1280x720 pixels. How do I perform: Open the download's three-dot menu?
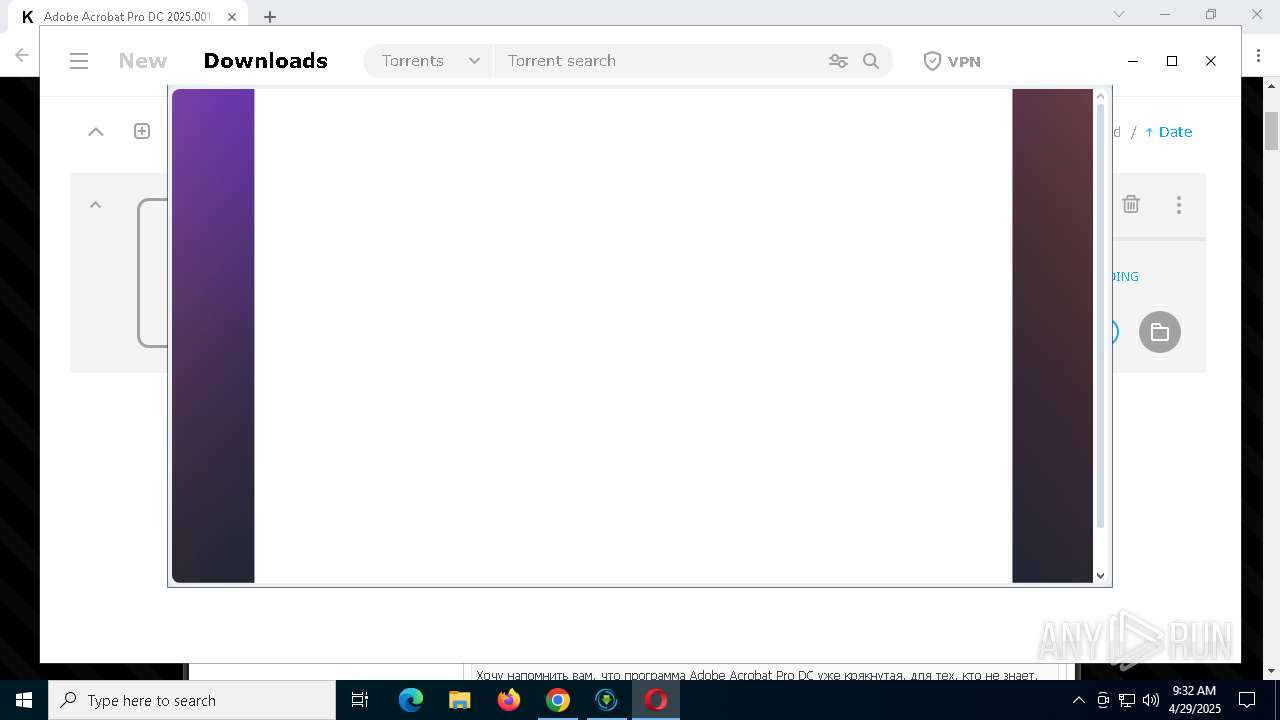1179,204
